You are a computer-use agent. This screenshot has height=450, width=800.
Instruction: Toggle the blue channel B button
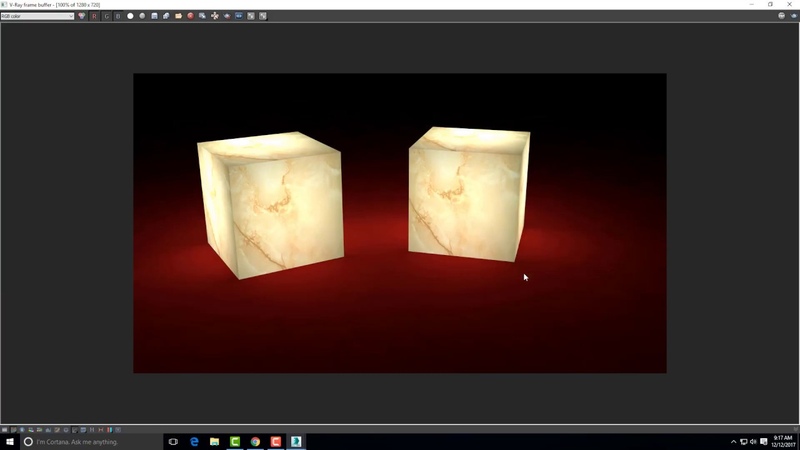click(x=118, y=16)
